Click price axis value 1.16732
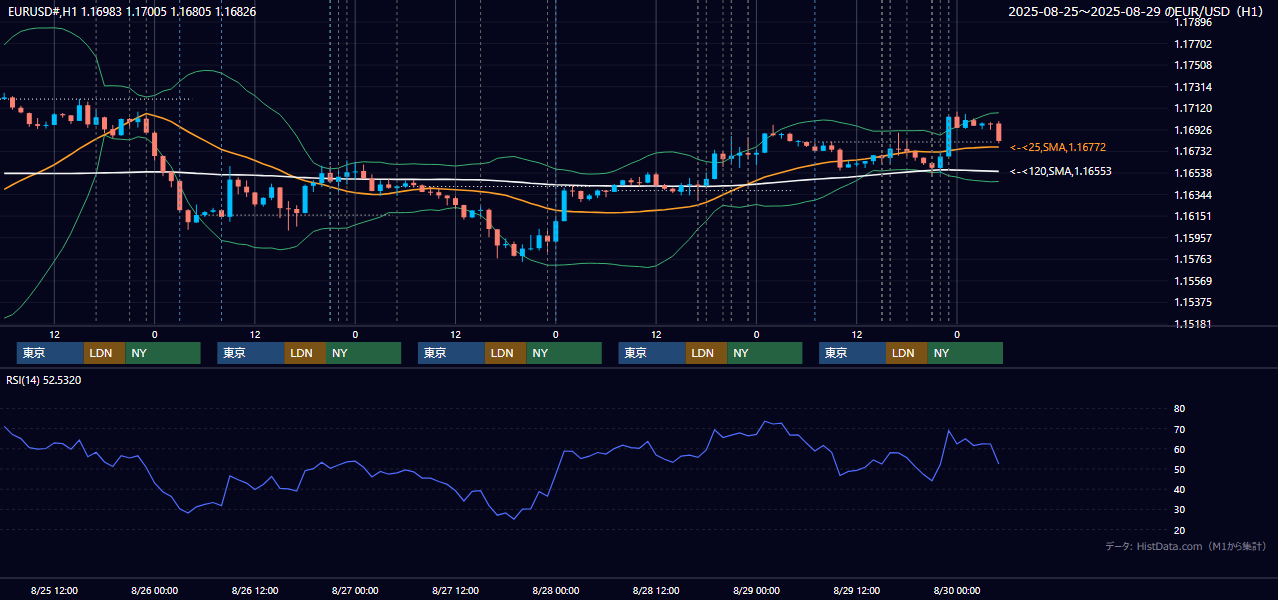The height and width of the screenshot is (600, 1278). pyautogui.click(x=1192, y=152)
